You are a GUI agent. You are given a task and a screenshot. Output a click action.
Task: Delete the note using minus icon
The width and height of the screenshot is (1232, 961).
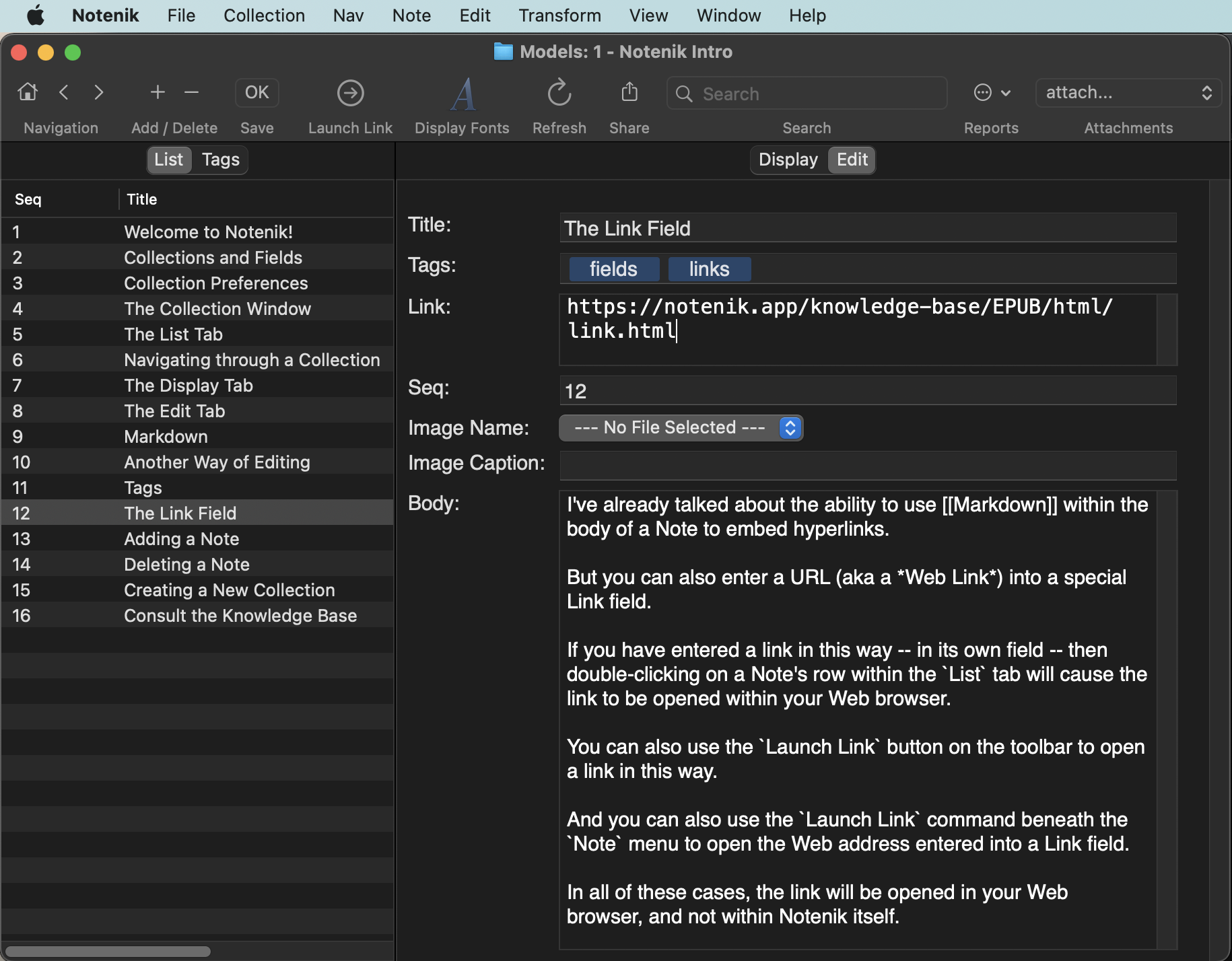(192, 92)
